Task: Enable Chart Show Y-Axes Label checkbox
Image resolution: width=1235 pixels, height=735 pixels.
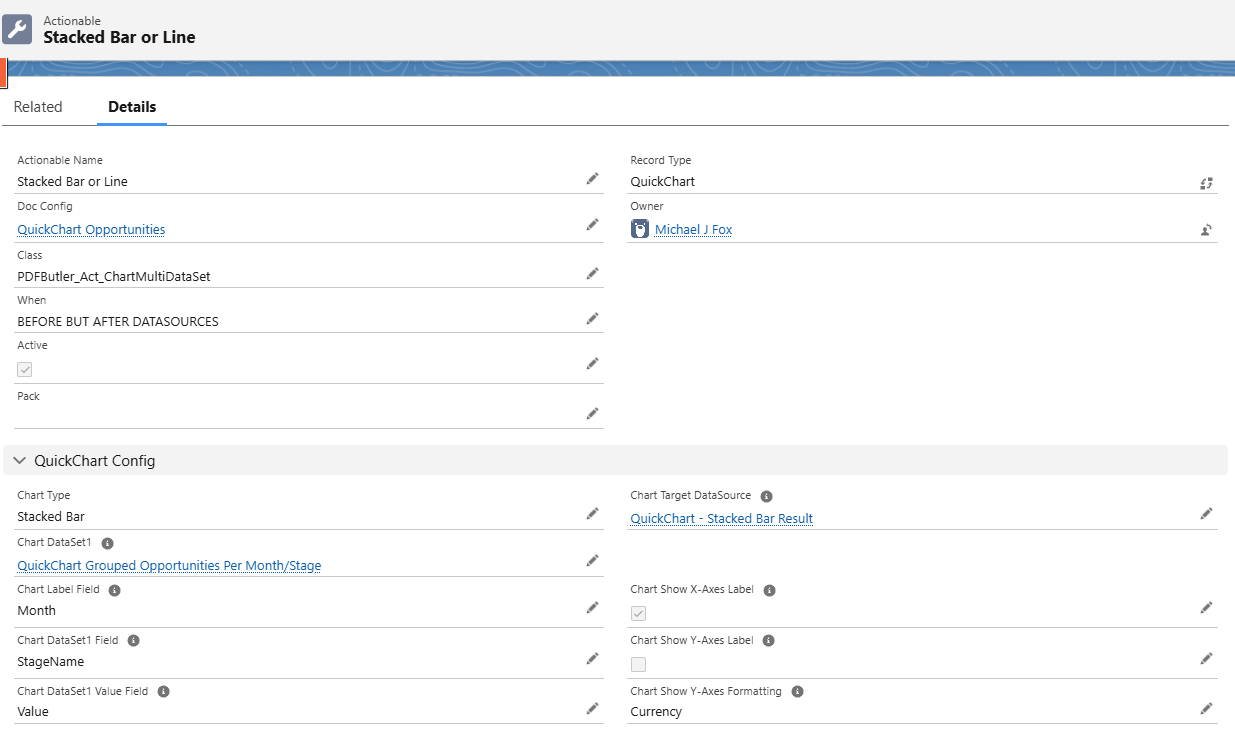Action: pos(638,664)
